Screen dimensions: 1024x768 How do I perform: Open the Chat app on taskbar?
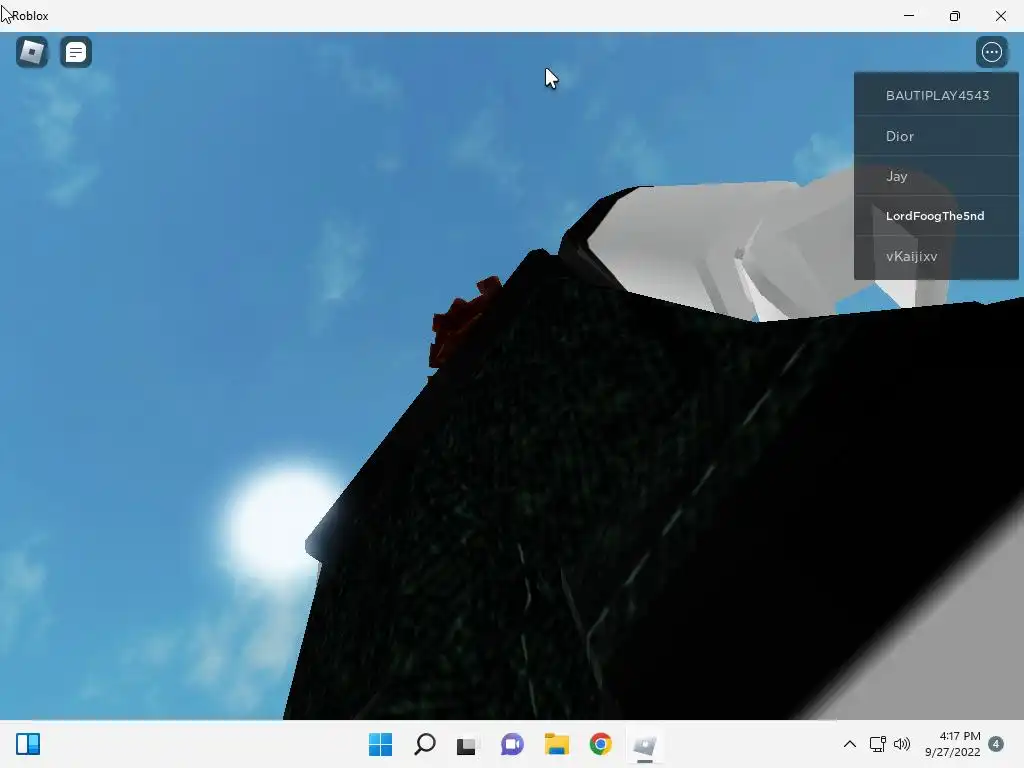tap(512, 744)
